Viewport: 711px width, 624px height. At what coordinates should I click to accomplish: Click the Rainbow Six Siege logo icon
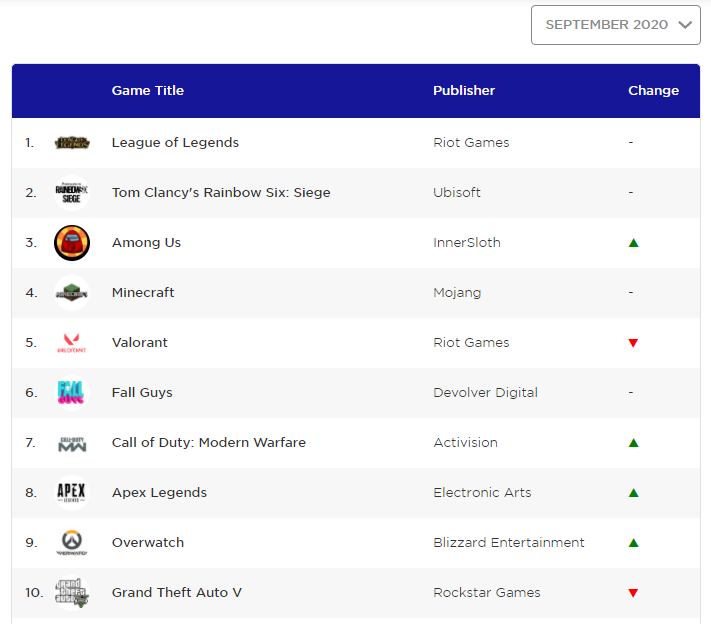point(72,193)
